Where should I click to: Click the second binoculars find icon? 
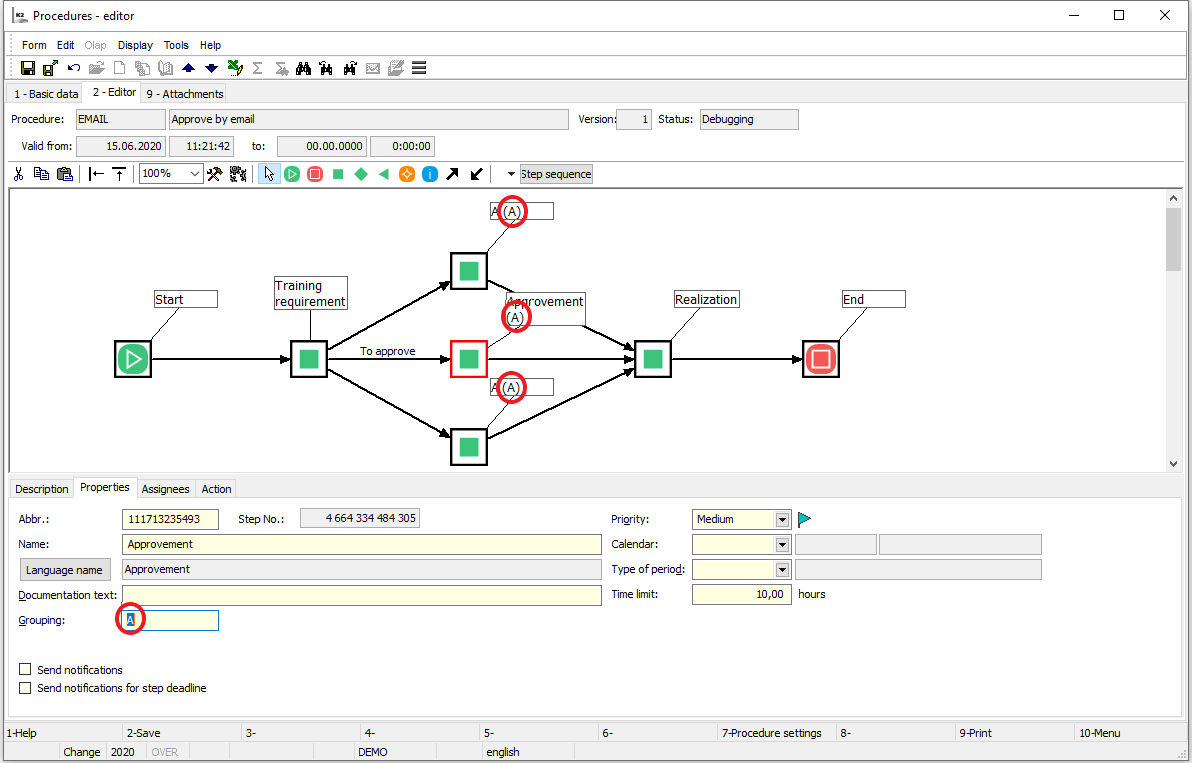click(x=326, y=68)
